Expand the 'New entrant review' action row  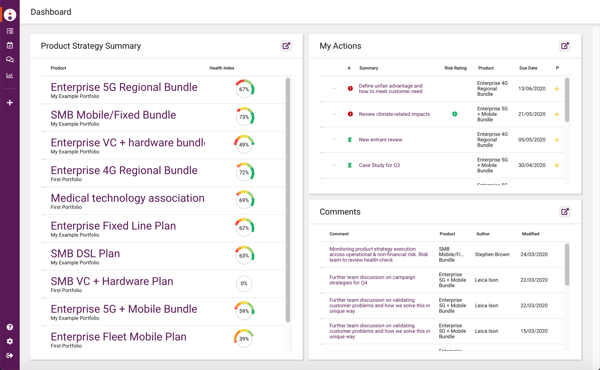(x=334, y=140)
